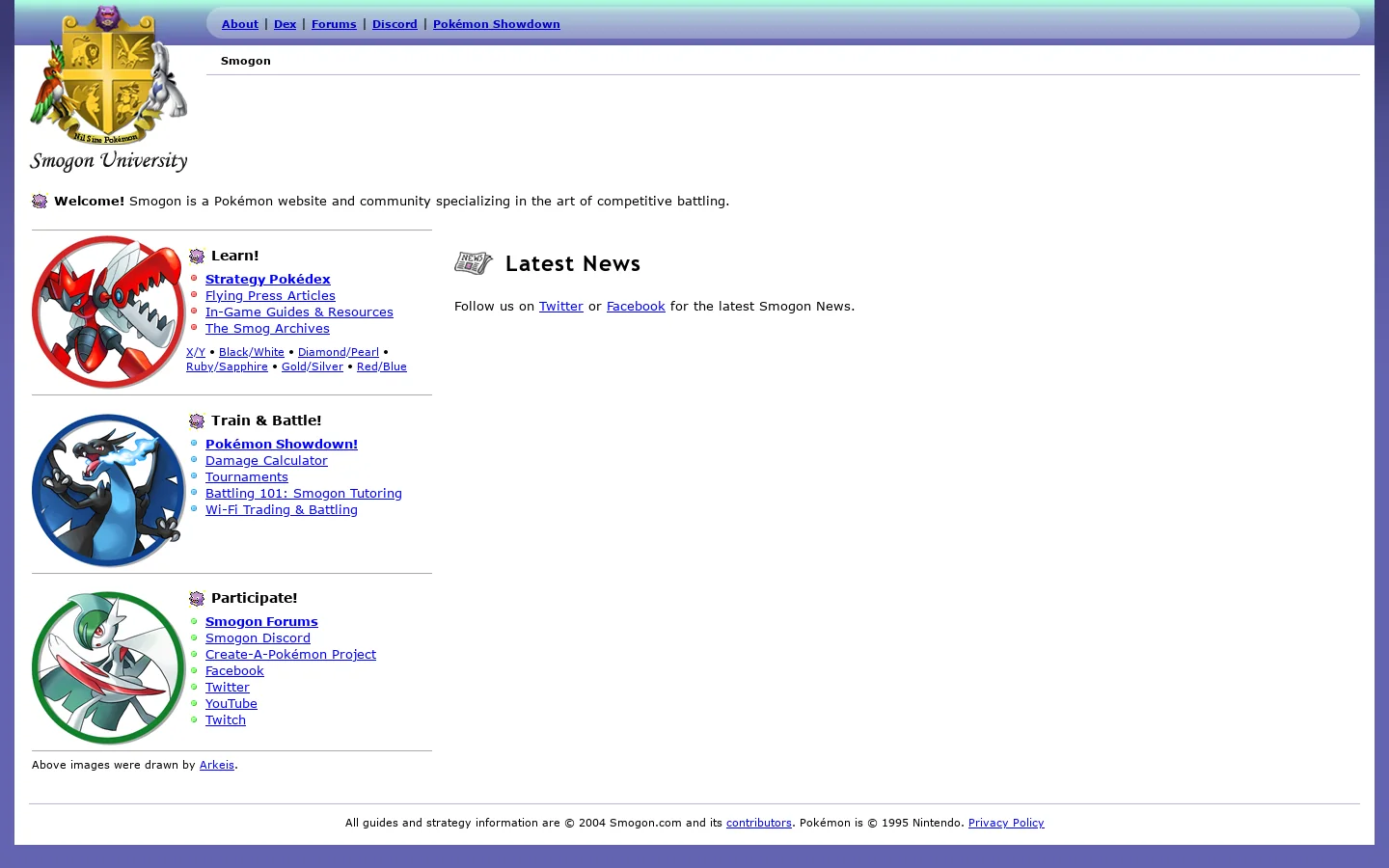Click the Koffing icon beside Learn!
Image resolution: width=1389 pixels, height=868 pixels.
click(x=197, y=256)
